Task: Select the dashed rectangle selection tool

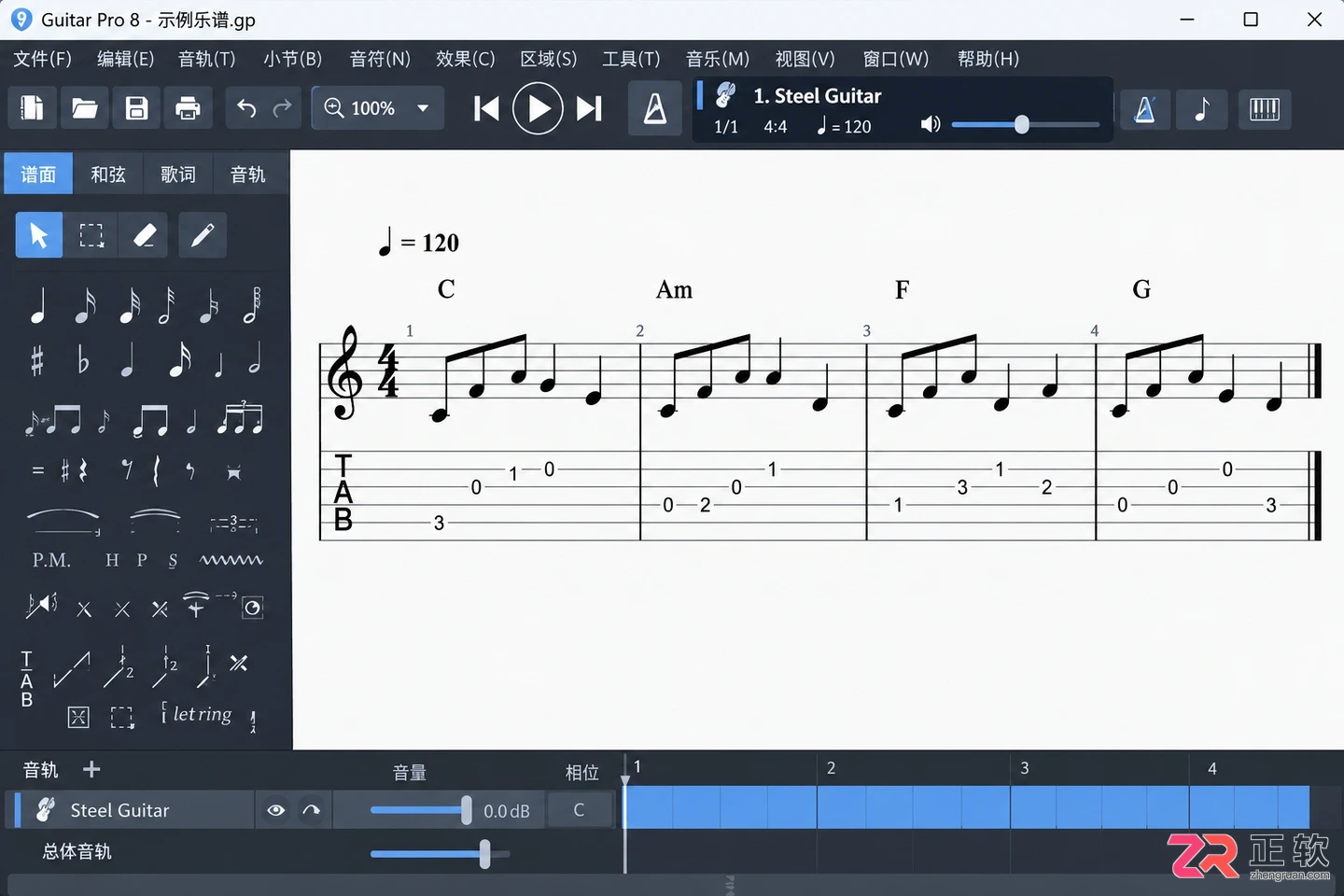Action: (91, 235)
